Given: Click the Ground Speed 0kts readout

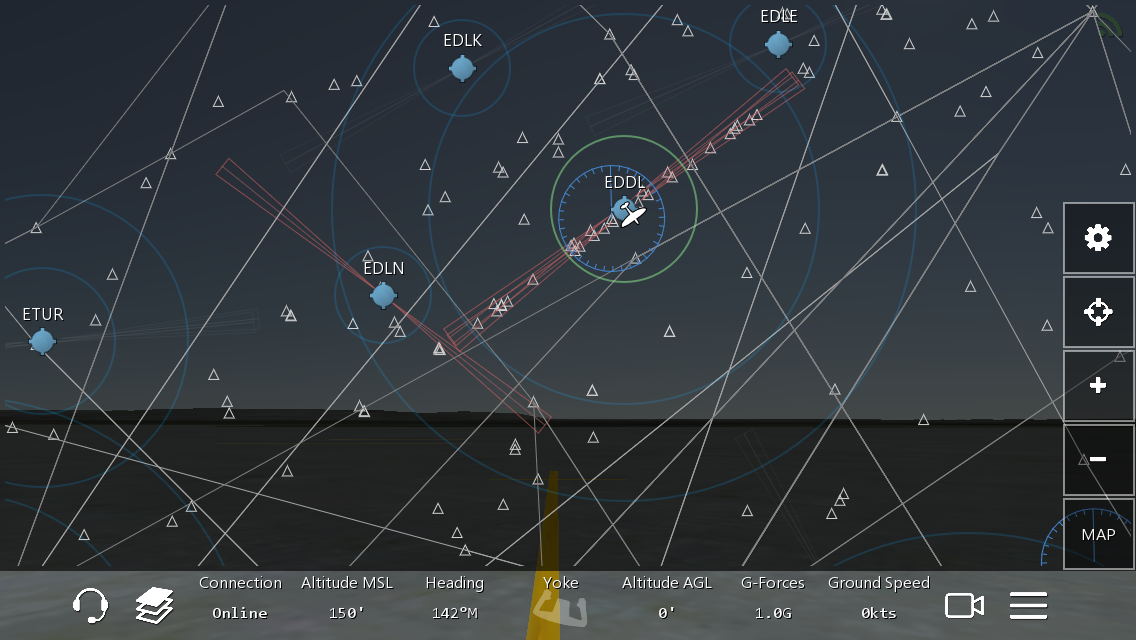Looking at the screenshot, I should click(x=879, y=599).
